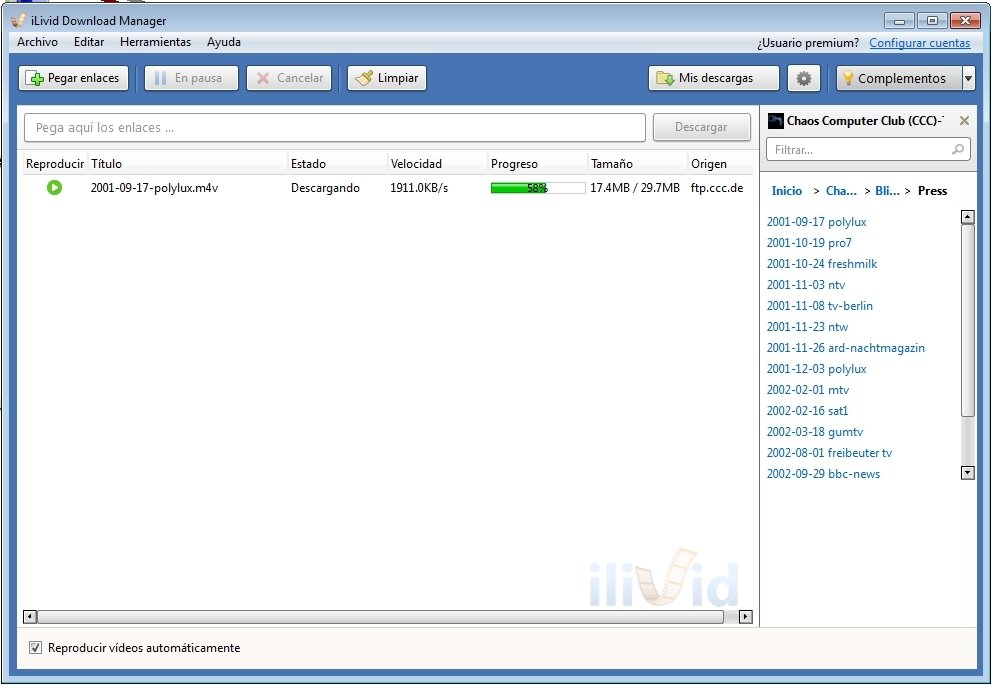Open 2001-11-23 ntw link

click(x=807, y=327)
